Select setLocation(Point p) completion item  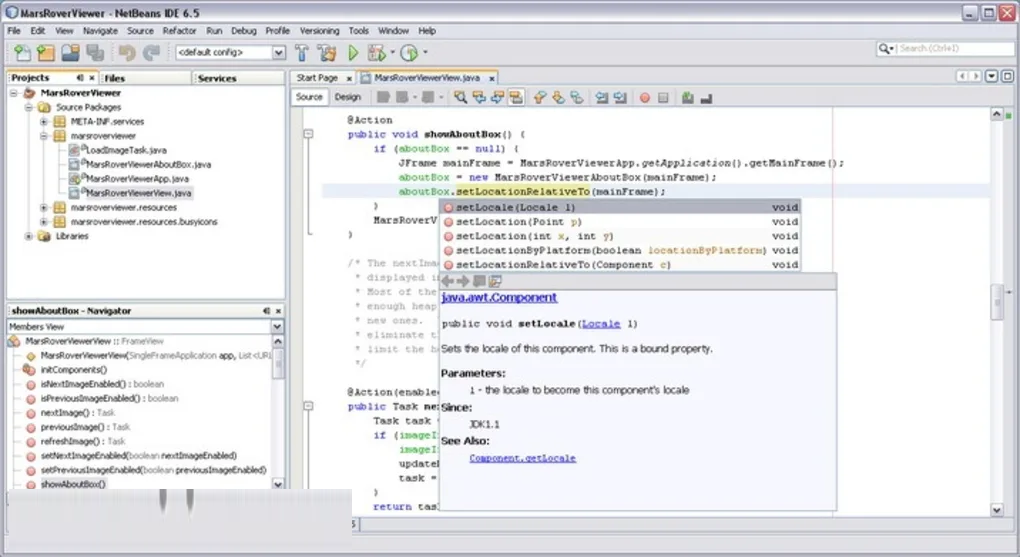click(621, 222)
